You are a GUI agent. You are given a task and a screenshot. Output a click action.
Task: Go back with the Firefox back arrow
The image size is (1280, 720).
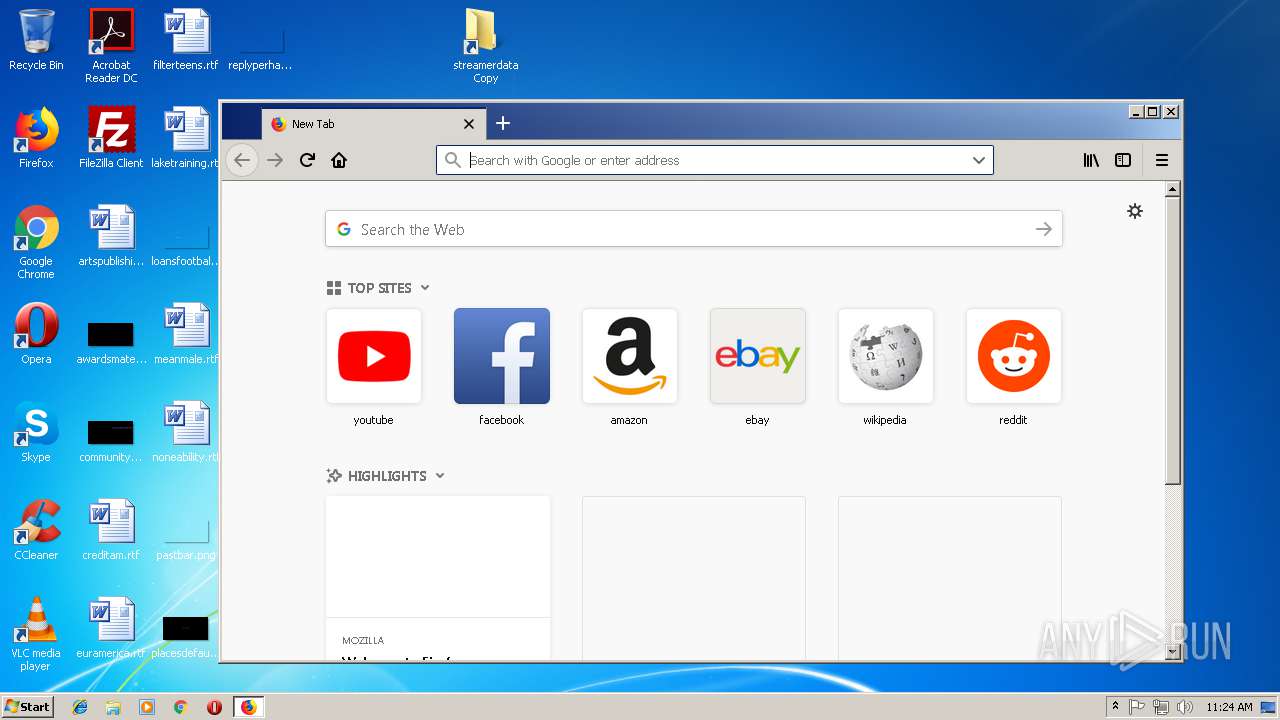tap(242, 160)
